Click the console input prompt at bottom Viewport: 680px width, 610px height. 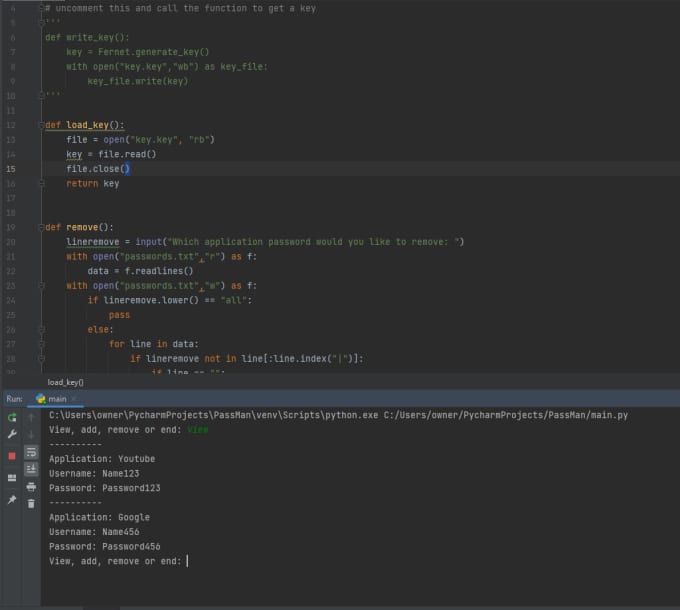pyautogui.click(x=118, y=561)
